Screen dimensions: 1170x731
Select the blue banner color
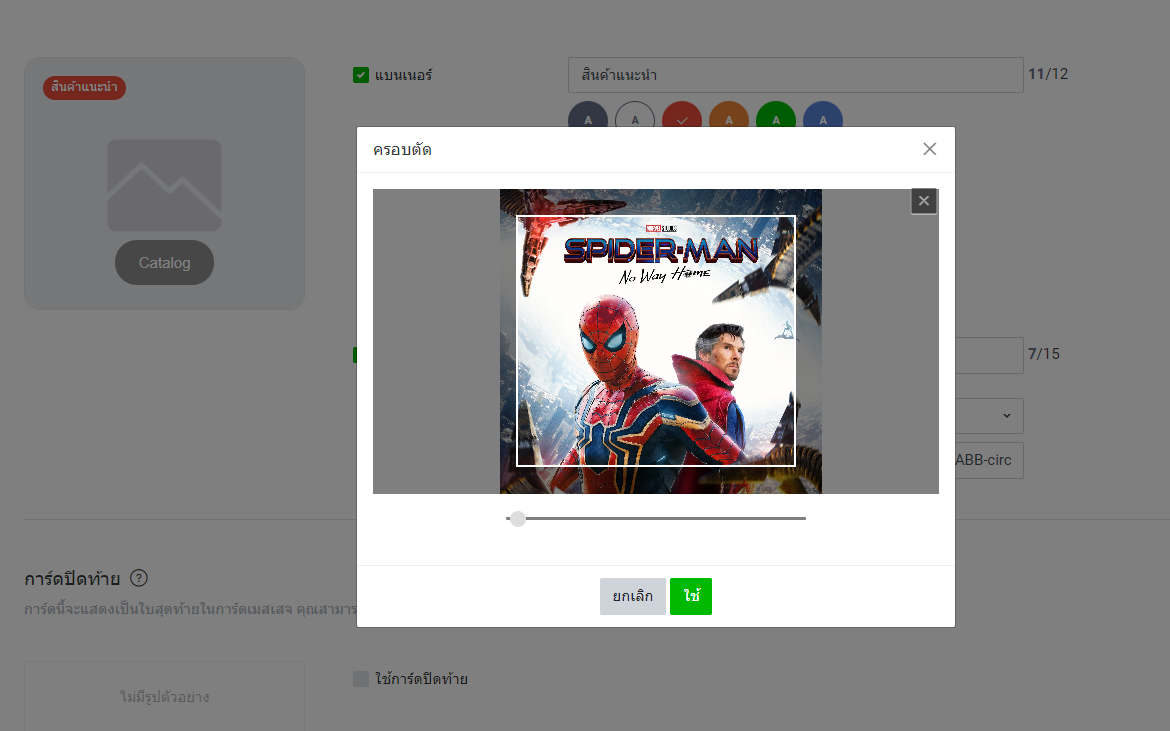pyautogui.click(x=823, y=116)
